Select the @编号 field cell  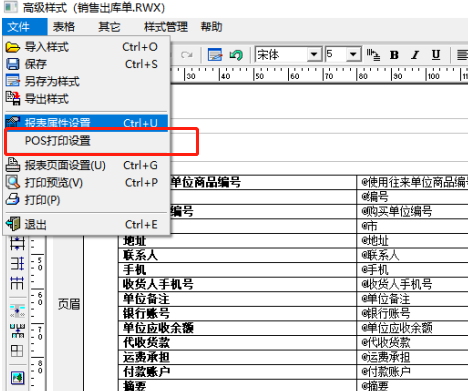point(413,197)
